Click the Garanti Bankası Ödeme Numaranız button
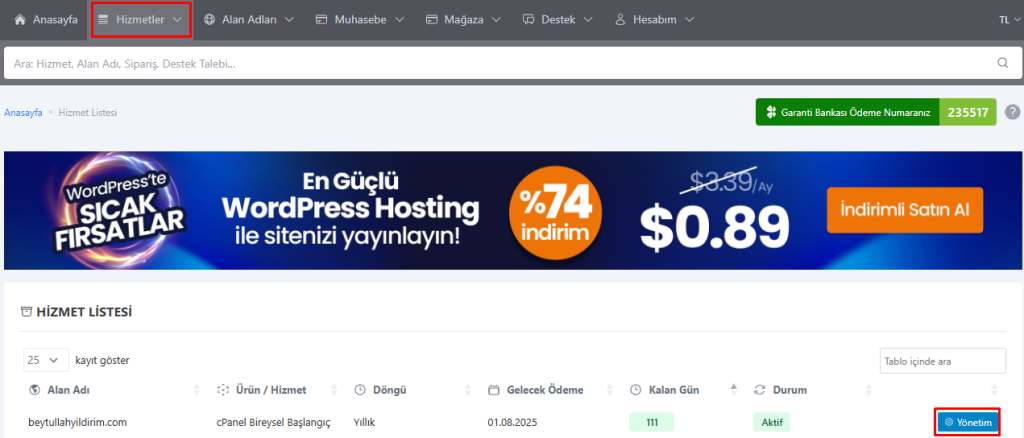 pyautogui.click(x=848, y=112)
